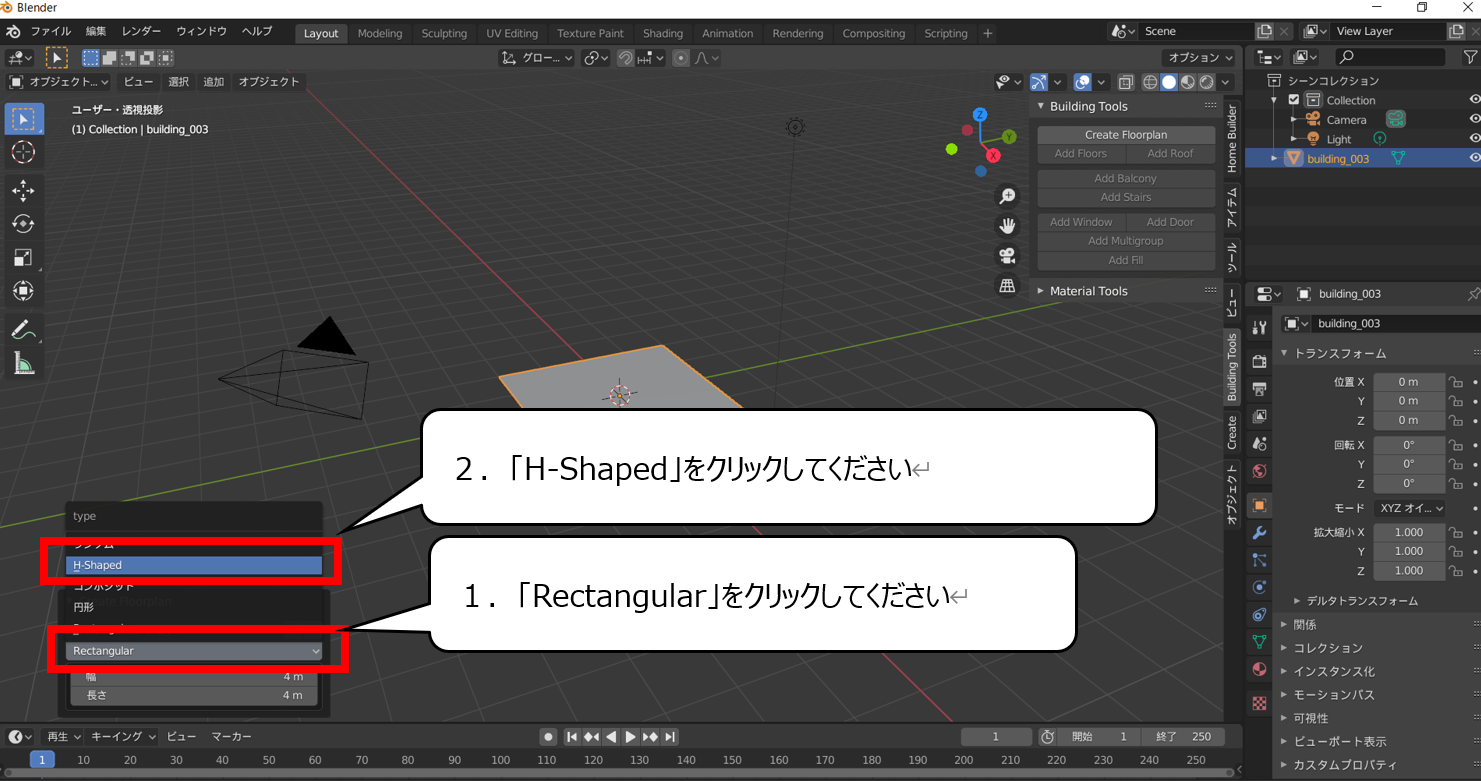Open オプション dropdown in viewport header
Image resolution: width=1481 pixels, height=781 pixels.
(x=1198, y=58)
